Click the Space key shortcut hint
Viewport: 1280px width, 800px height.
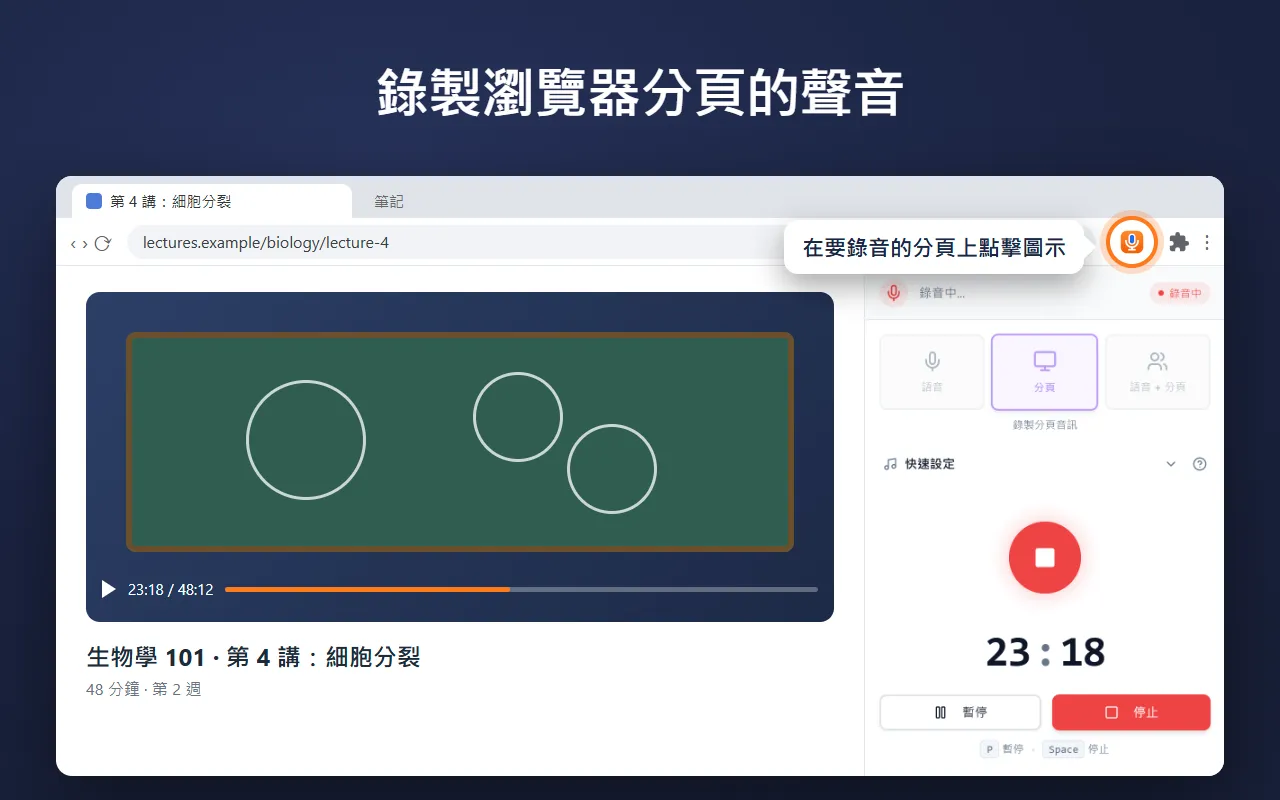point(1063,749)
